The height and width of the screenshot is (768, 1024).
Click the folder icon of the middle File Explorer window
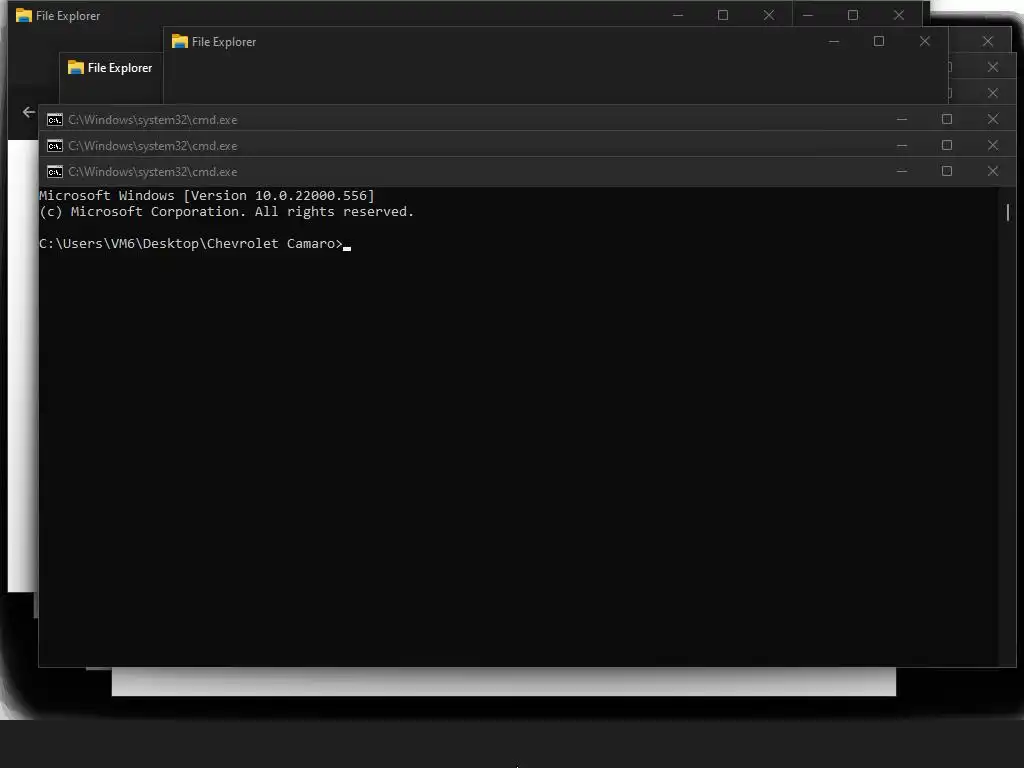180,41
